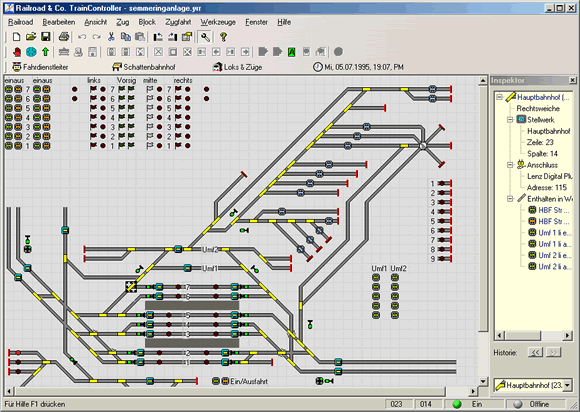
Task: Toggle the top indicator under Umf1 label
Action: pos(376,277)
